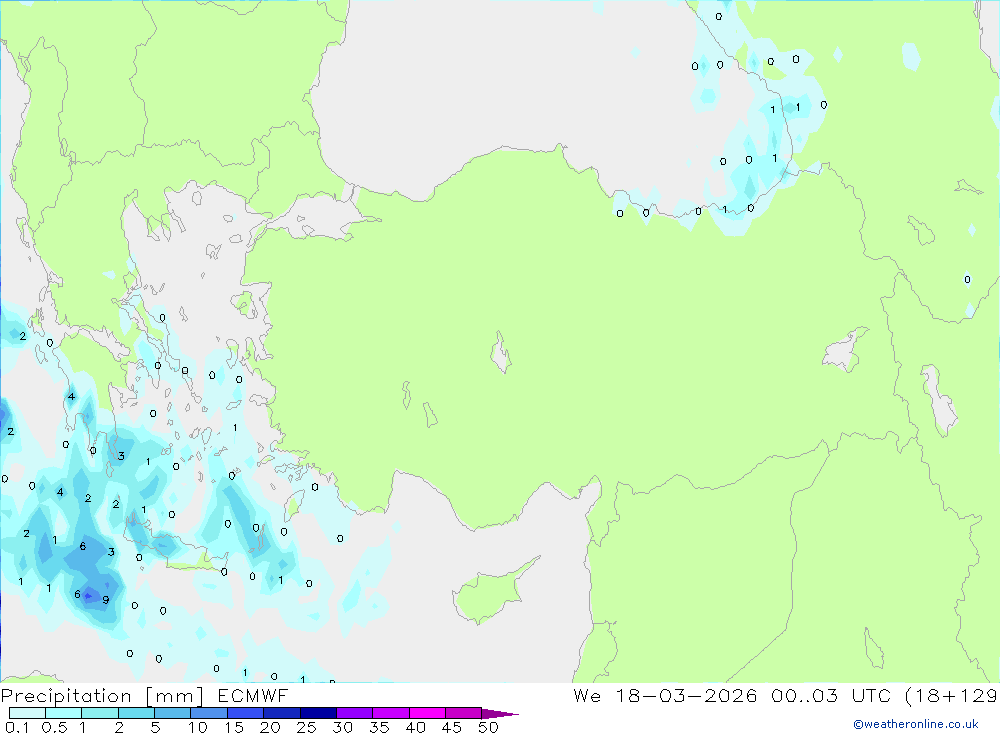Viewport: 1000px width, 733px height.
Task: Click the "0.5" legend scale label
Action: click(x=54, y=727)
